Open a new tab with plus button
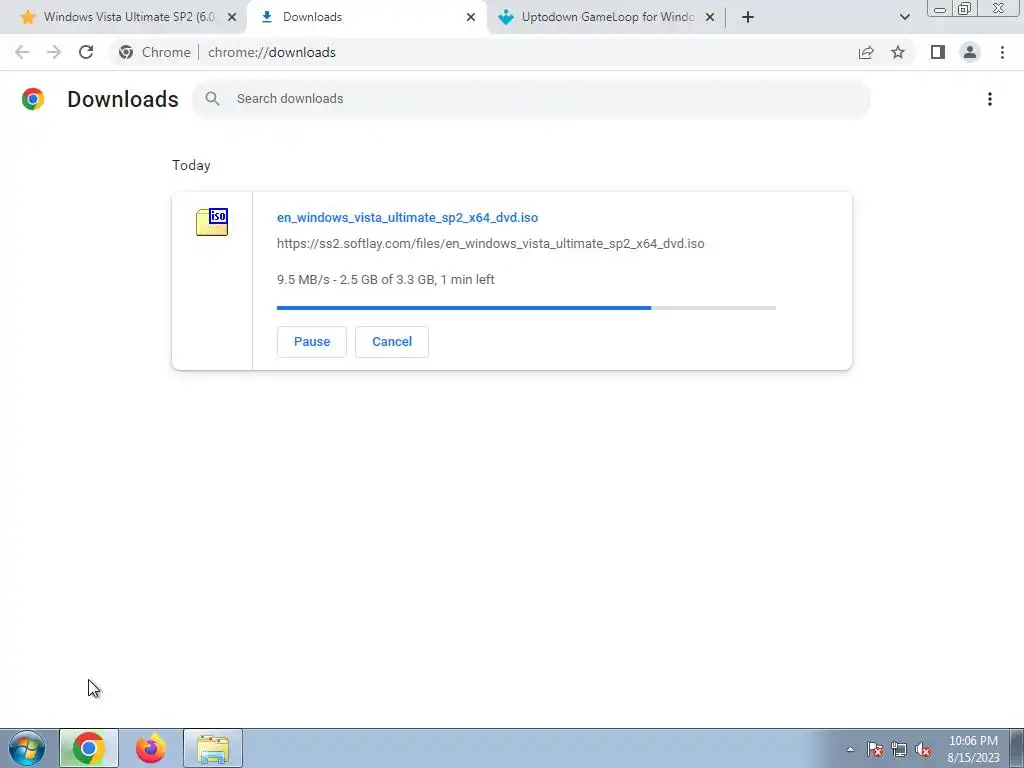Image resolution: width=1024 pixels, height=768 pixels. 748,17
